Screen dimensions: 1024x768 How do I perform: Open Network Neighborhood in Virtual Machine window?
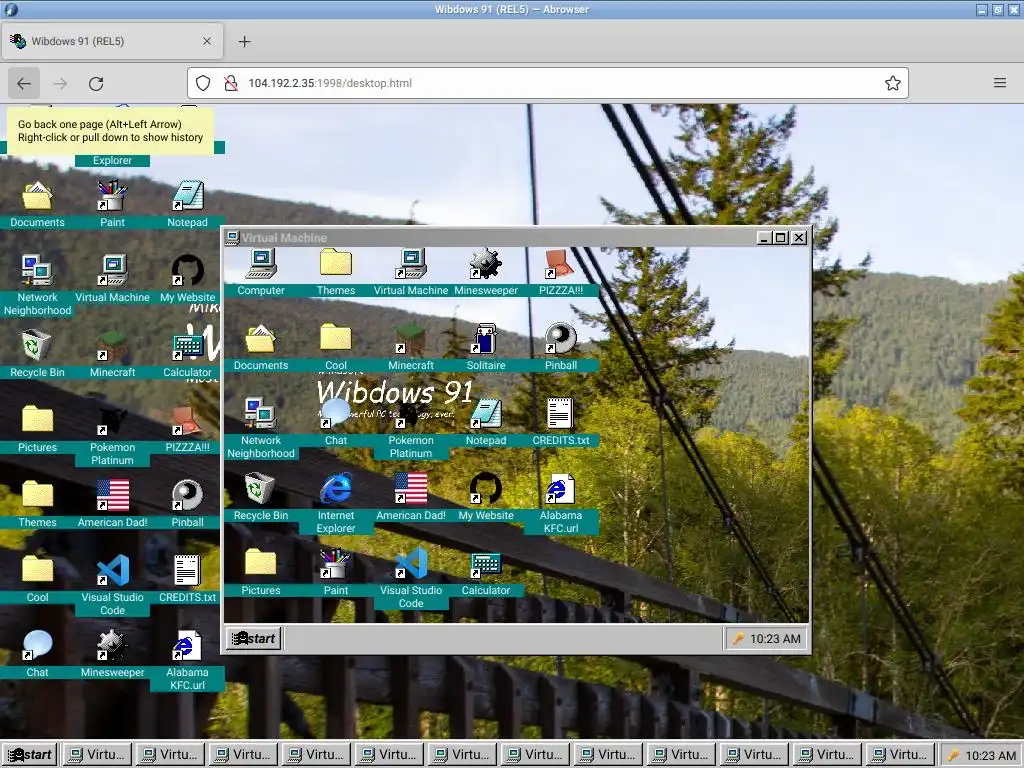coord(261,428)
